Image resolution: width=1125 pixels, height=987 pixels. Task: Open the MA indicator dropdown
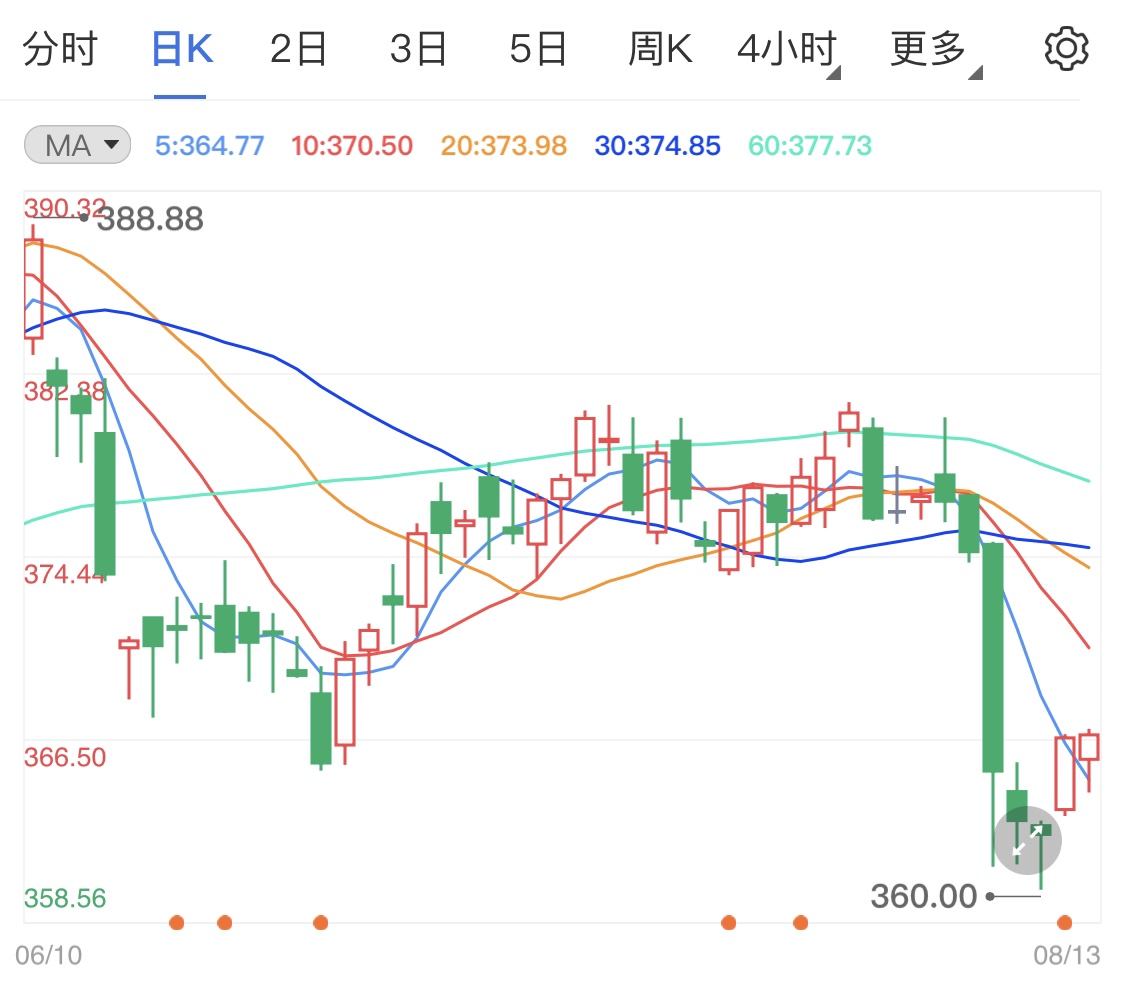click(x=77, y=146)
